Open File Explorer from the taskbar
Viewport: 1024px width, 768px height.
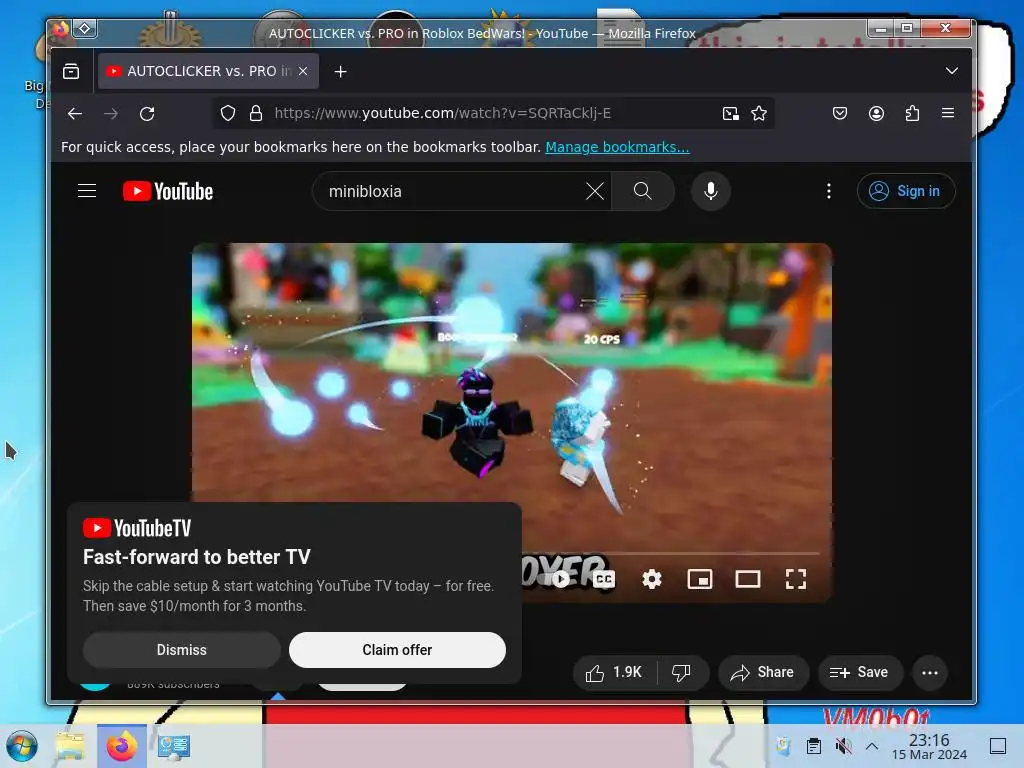point(69,746)
